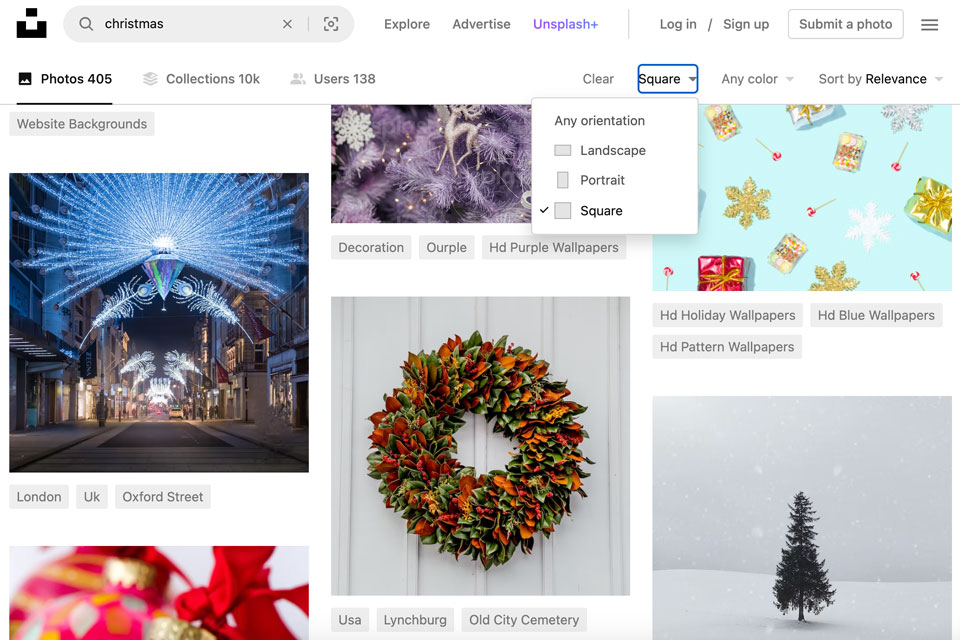
Task: Click the Square orientation icon
Action: pos(563,211)
